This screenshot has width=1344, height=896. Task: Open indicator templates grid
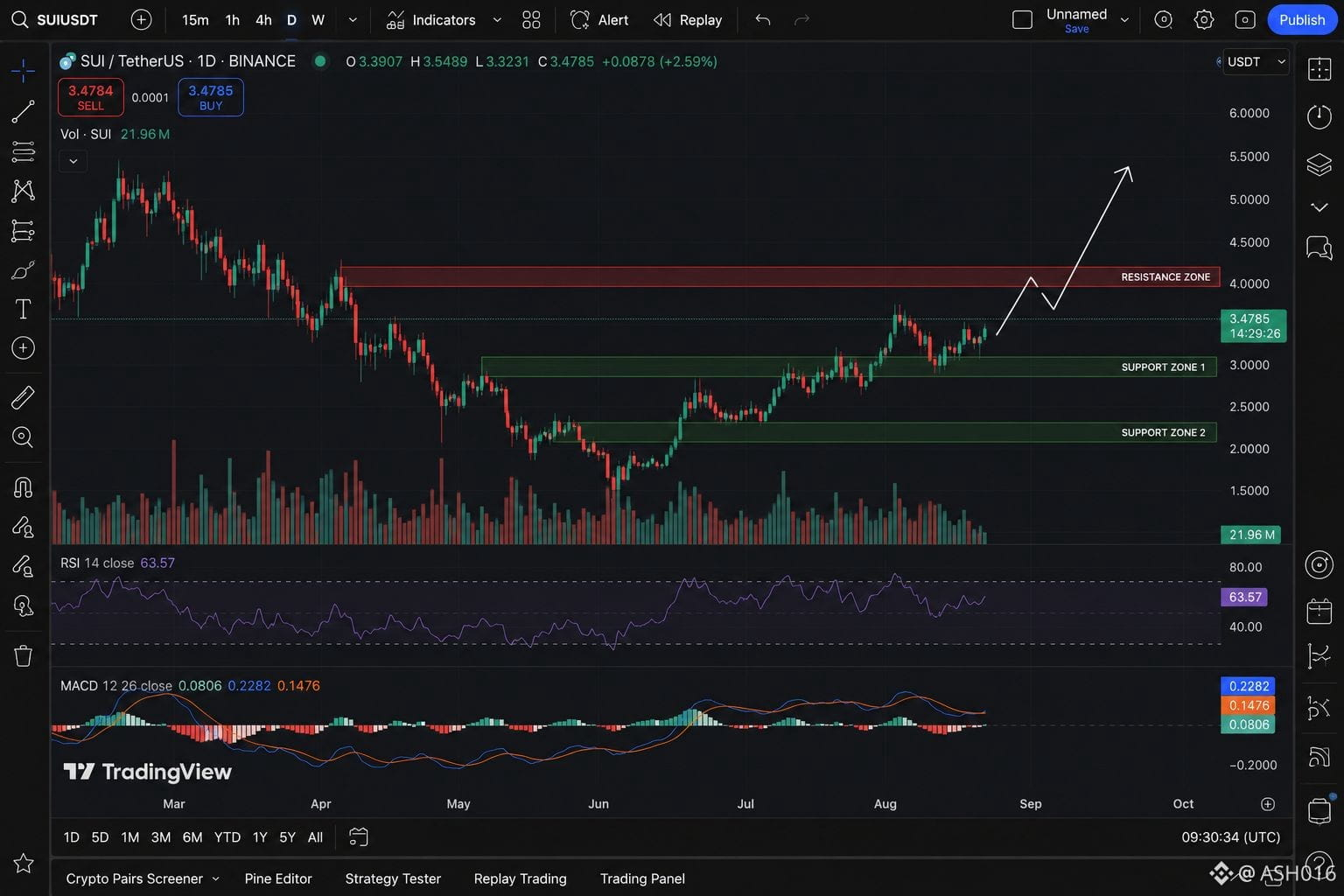(531, 20)
